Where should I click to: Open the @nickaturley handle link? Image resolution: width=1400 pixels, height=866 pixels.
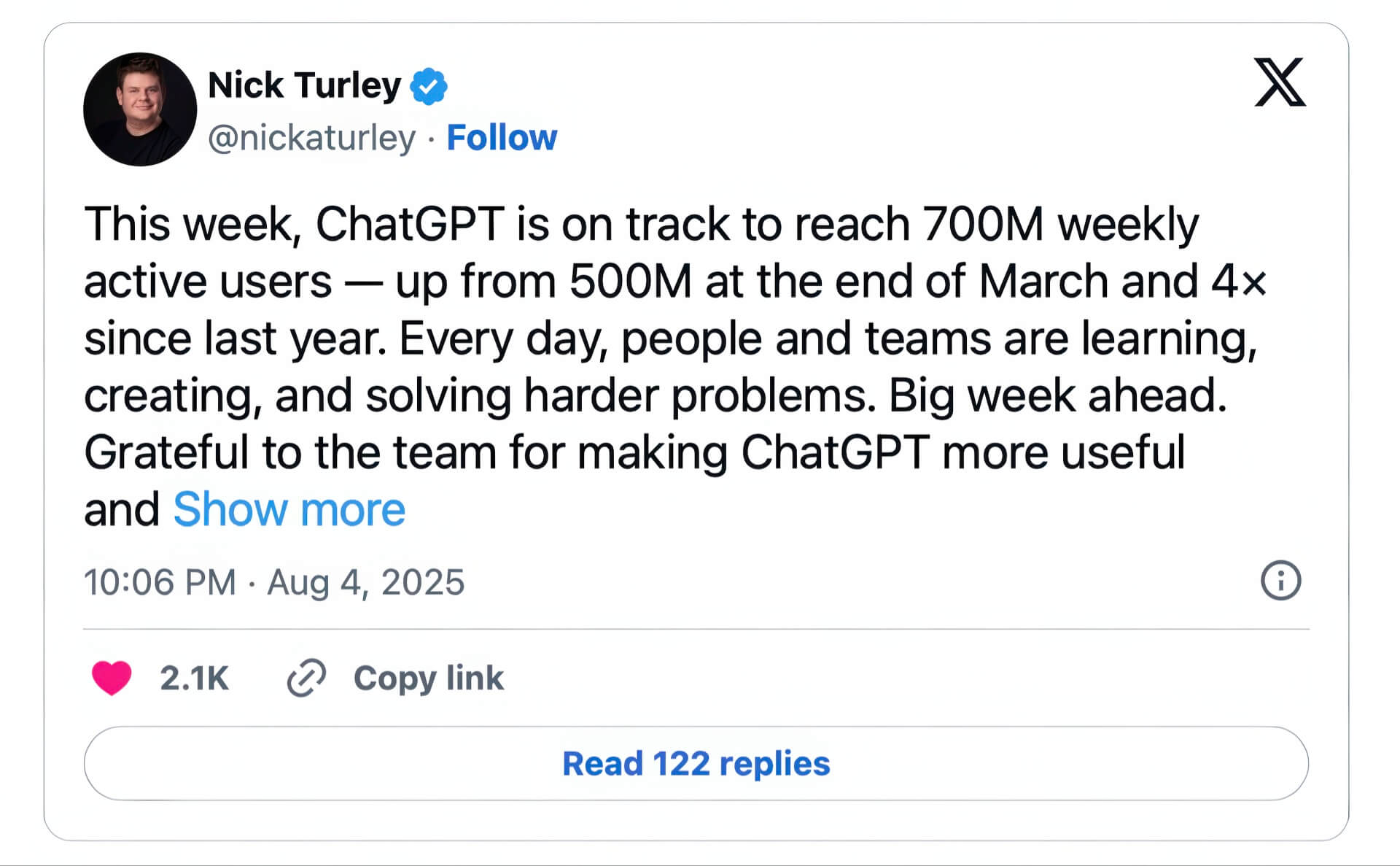point(312,138)
